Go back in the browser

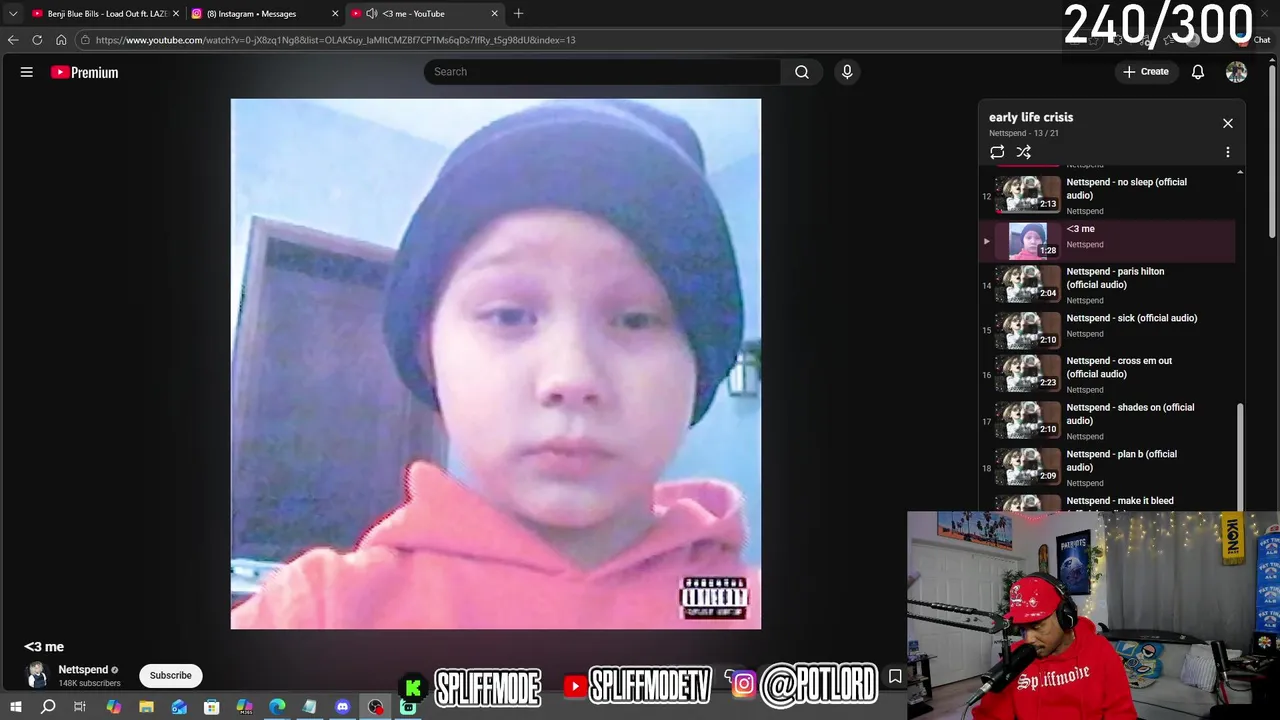pyautogui.click(x=13, y=40)
